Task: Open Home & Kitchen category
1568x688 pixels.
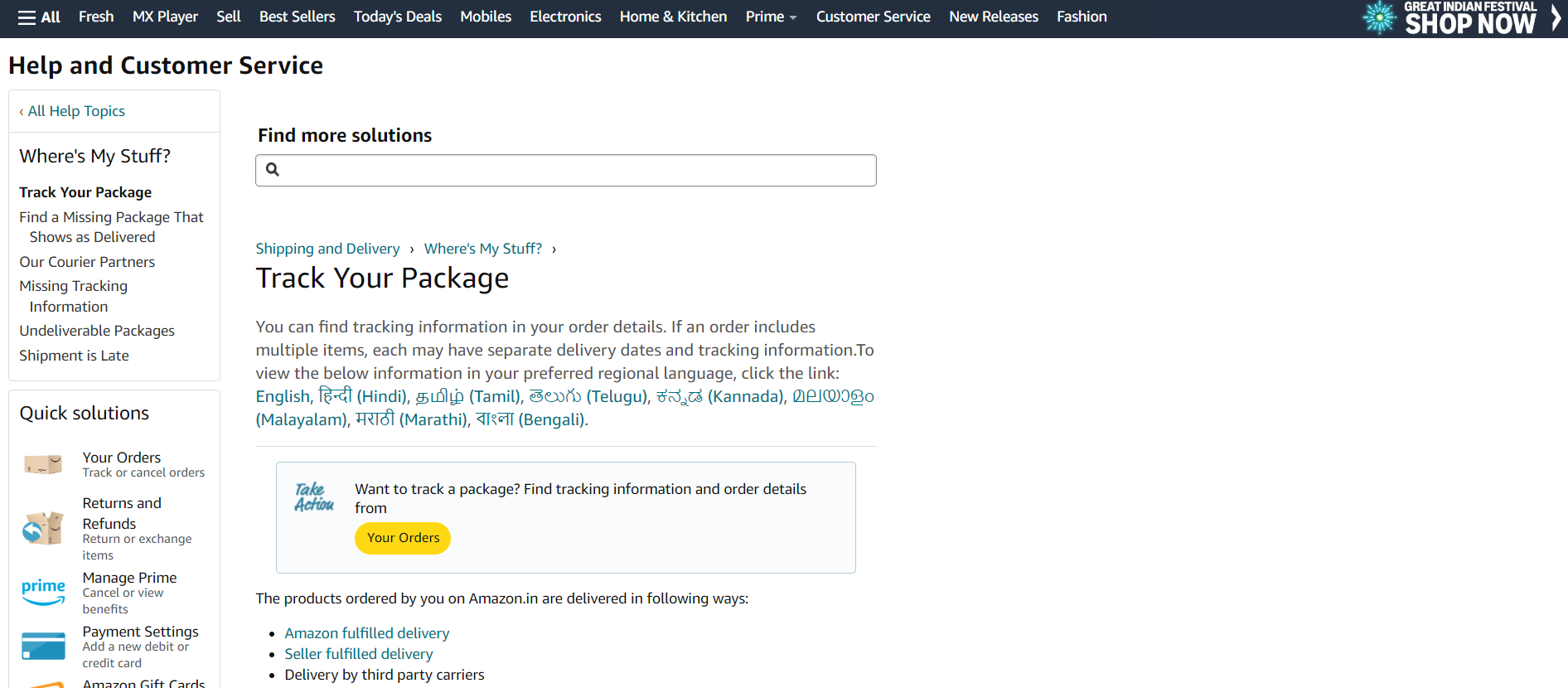Action: [673, 17]
